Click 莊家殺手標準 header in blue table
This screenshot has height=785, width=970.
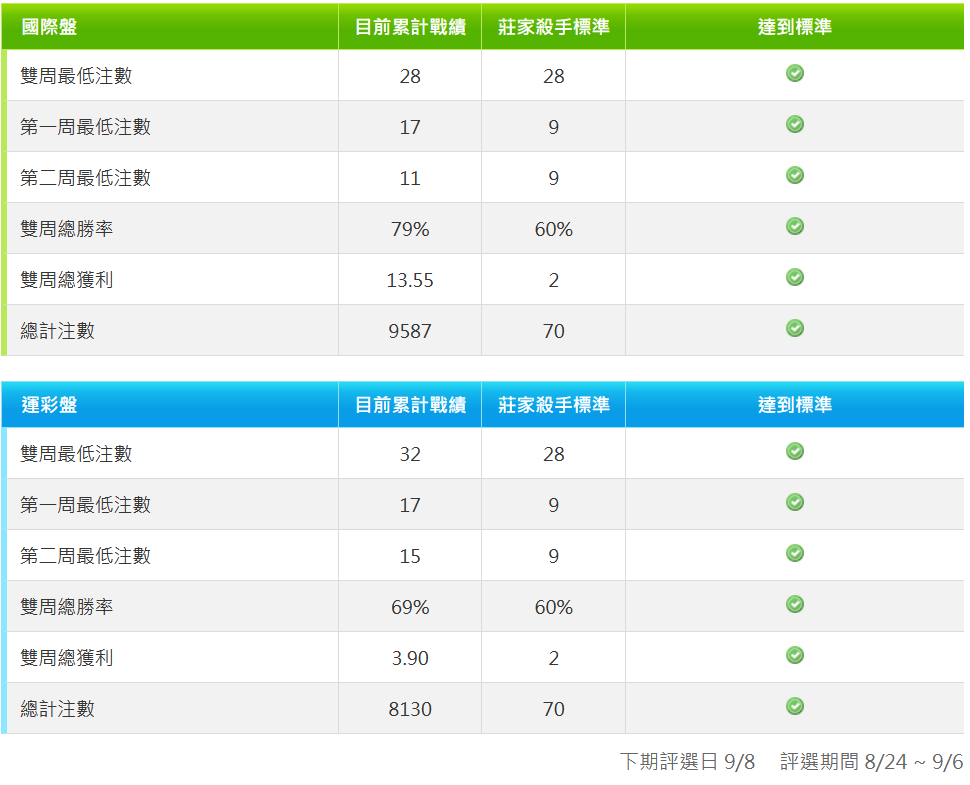pos(554,405)
